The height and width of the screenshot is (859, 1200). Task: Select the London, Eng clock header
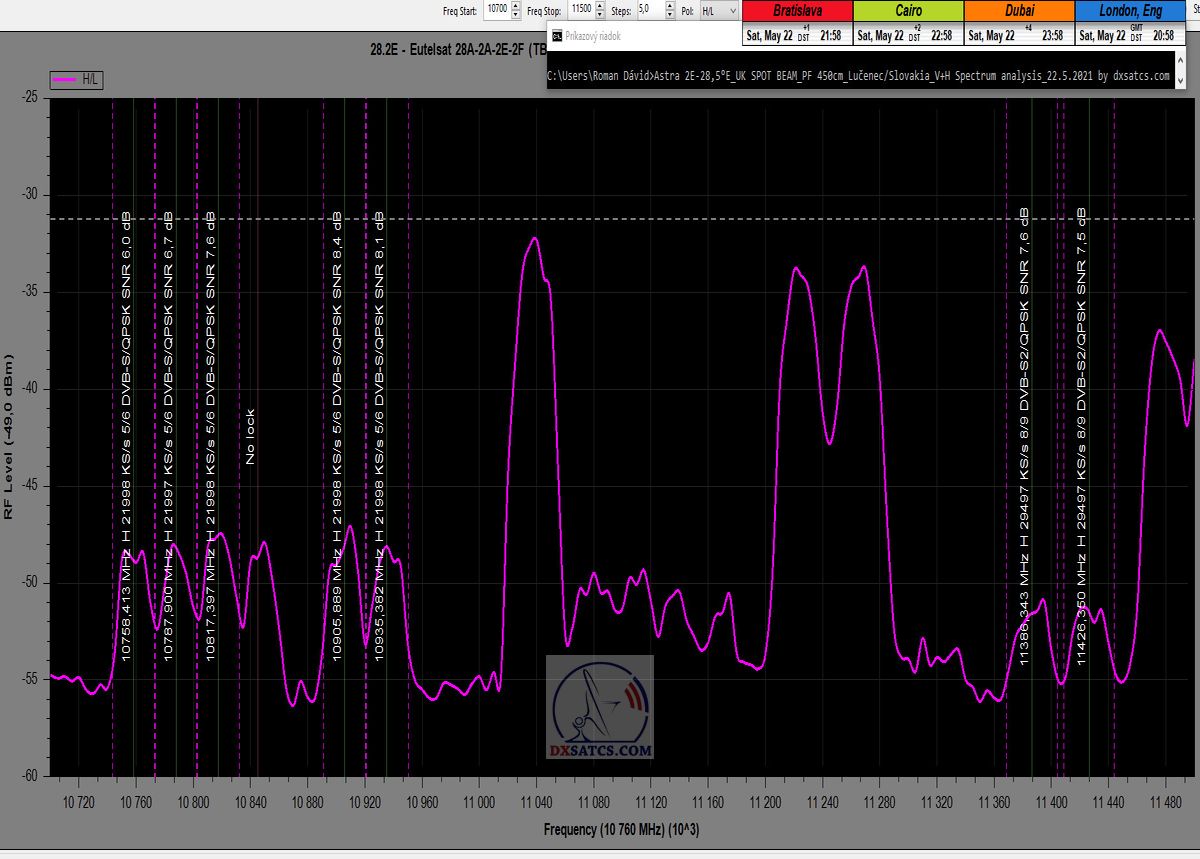(x=1131, y=11)
